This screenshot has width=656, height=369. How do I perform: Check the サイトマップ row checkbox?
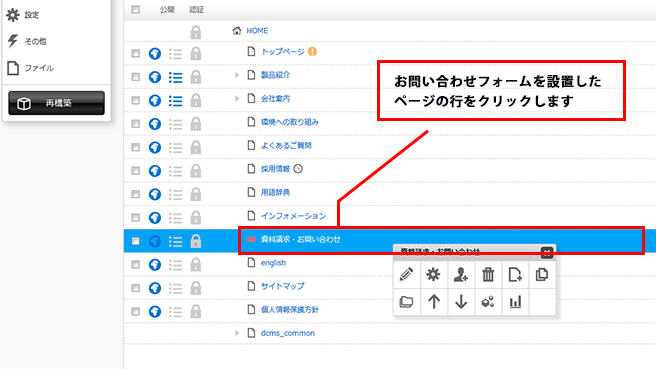pyautogui.click(x=136, y=288)
